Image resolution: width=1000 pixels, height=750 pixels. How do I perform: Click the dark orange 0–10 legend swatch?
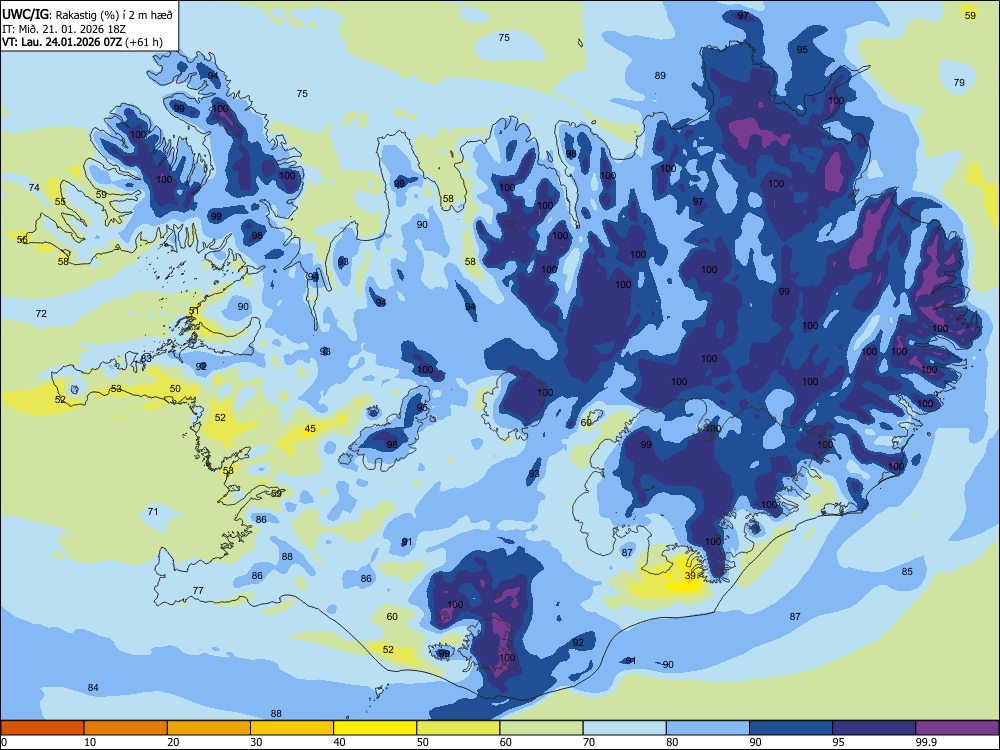pos(42,728)
